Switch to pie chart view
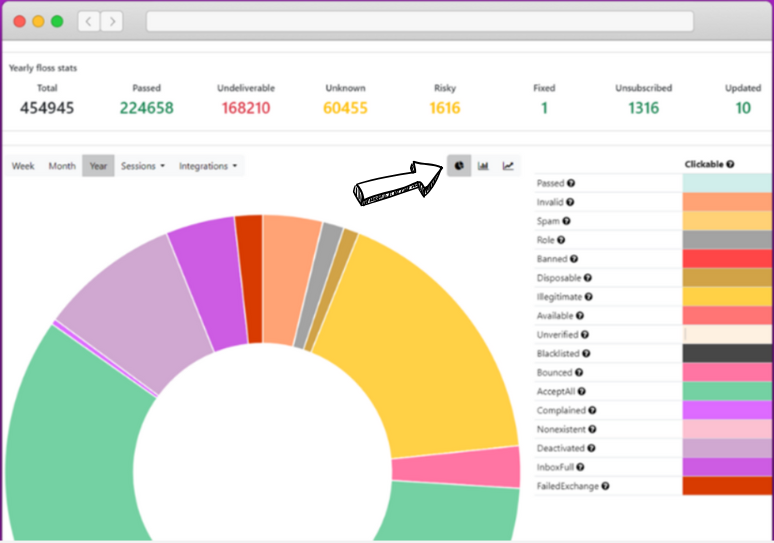The width and height of the screenshot is (774, 543). [459, 166]
